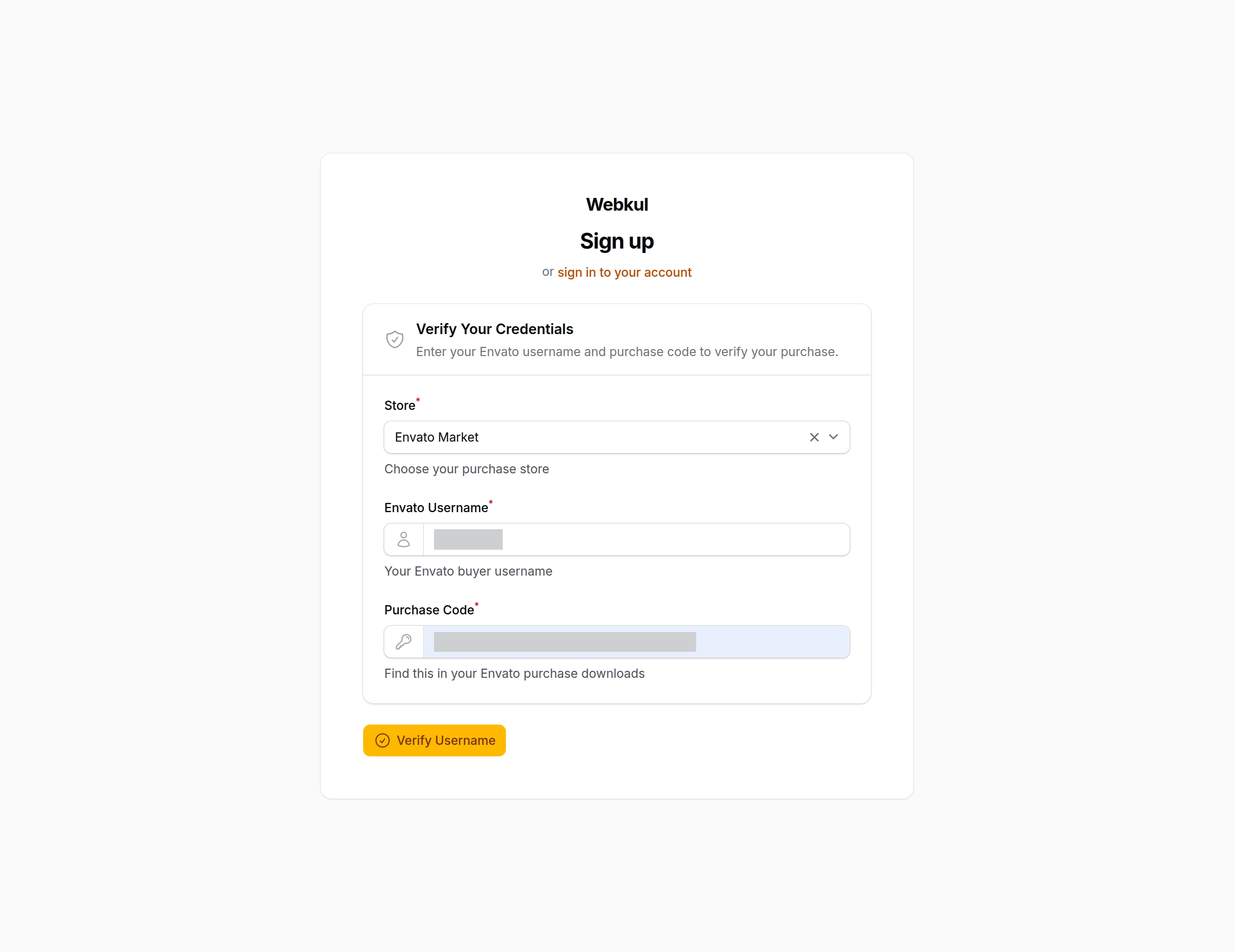This screenshot has width=1234, height=952.
Task: Select the Verify Your Credentials section header
Action: coord(494,328)
